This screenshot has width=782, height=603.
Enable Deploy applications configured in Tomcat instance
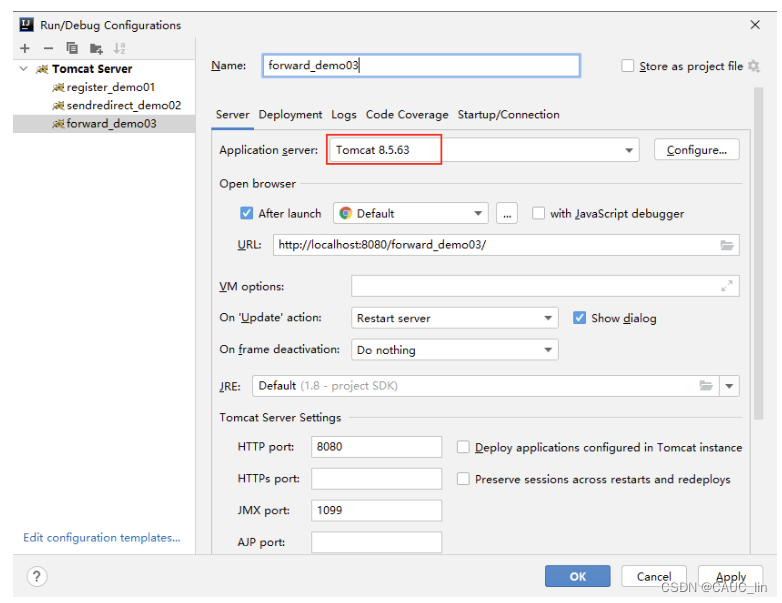pyautogui.click(x=463, y=447)
